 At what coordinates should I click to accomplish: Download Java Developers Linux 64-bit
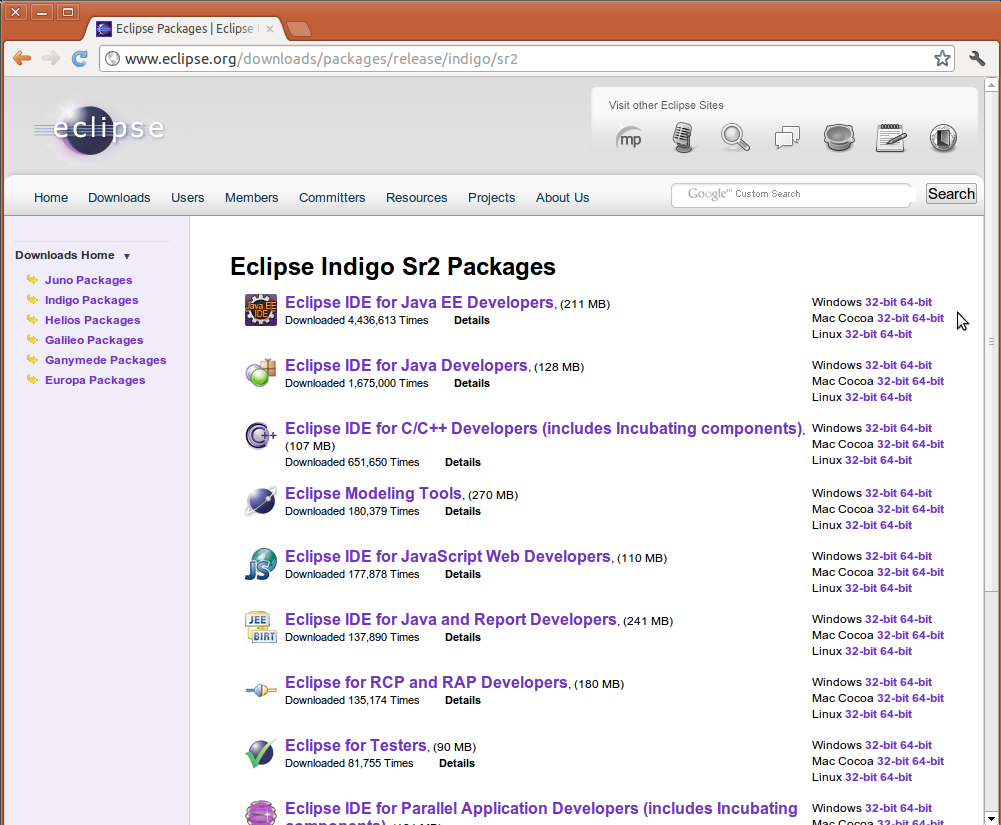tap(896, 397)
